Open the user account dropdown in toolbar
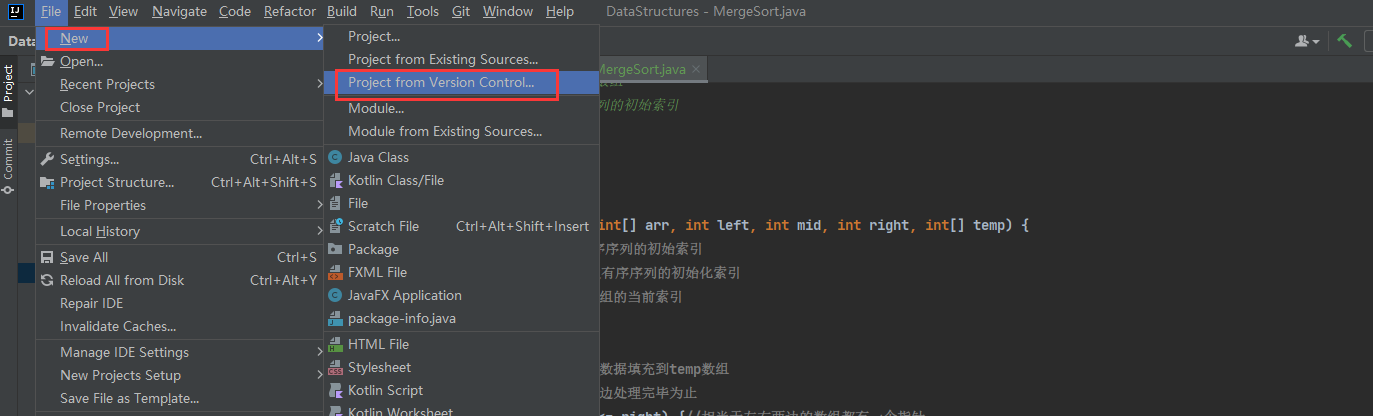The image size is (1373, 416). pyautogui.click(x=1307, y=41)
